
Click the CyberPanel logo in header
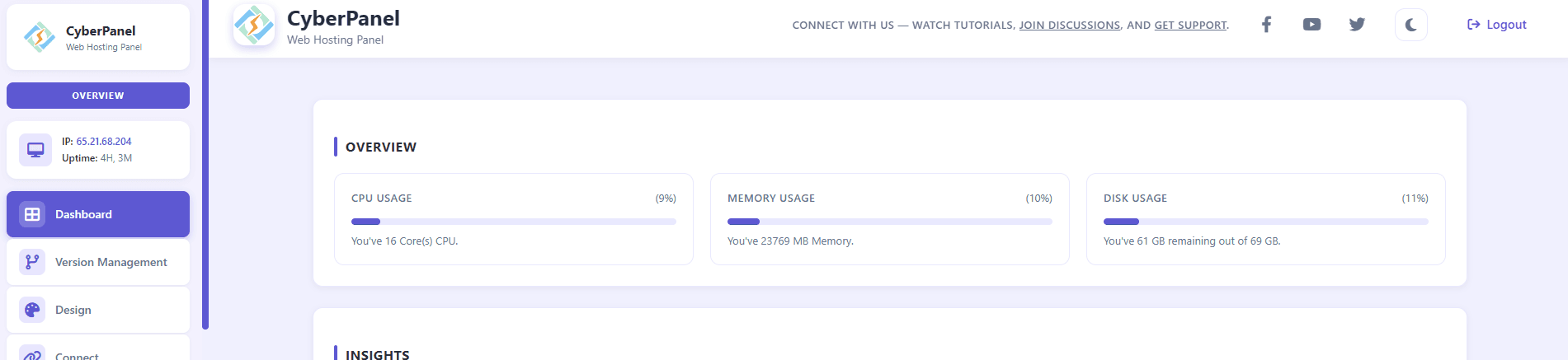(254, 25)
